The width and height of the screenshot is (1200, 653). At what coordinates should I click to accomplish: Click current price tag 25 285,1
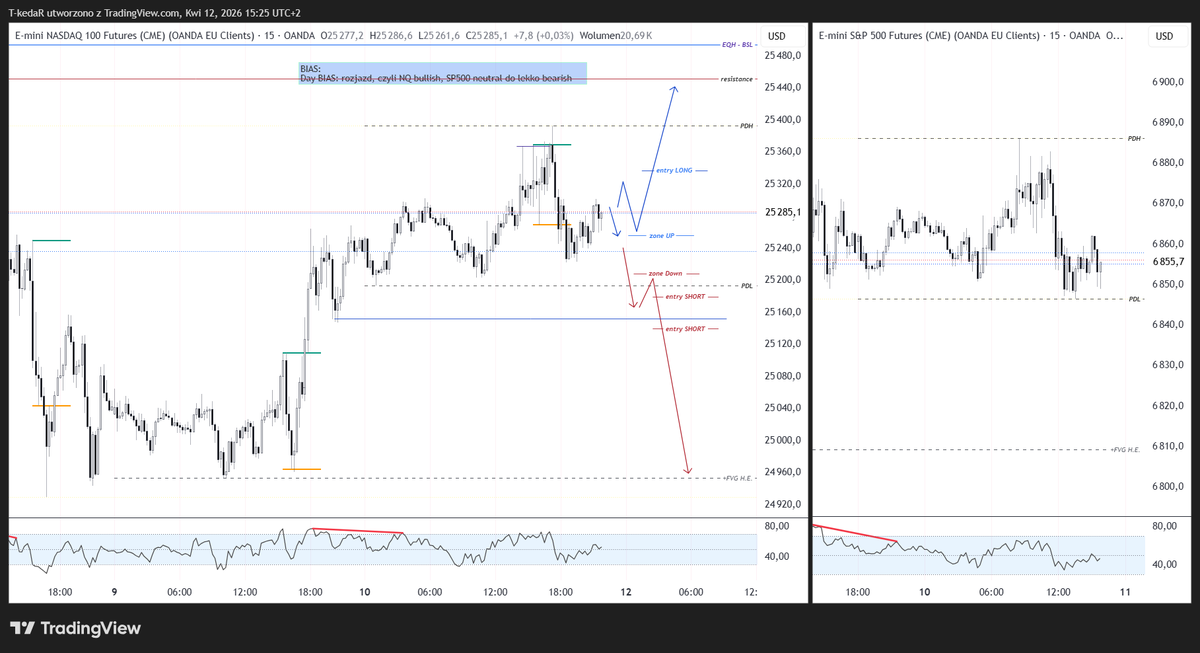[x=784, y=212]
